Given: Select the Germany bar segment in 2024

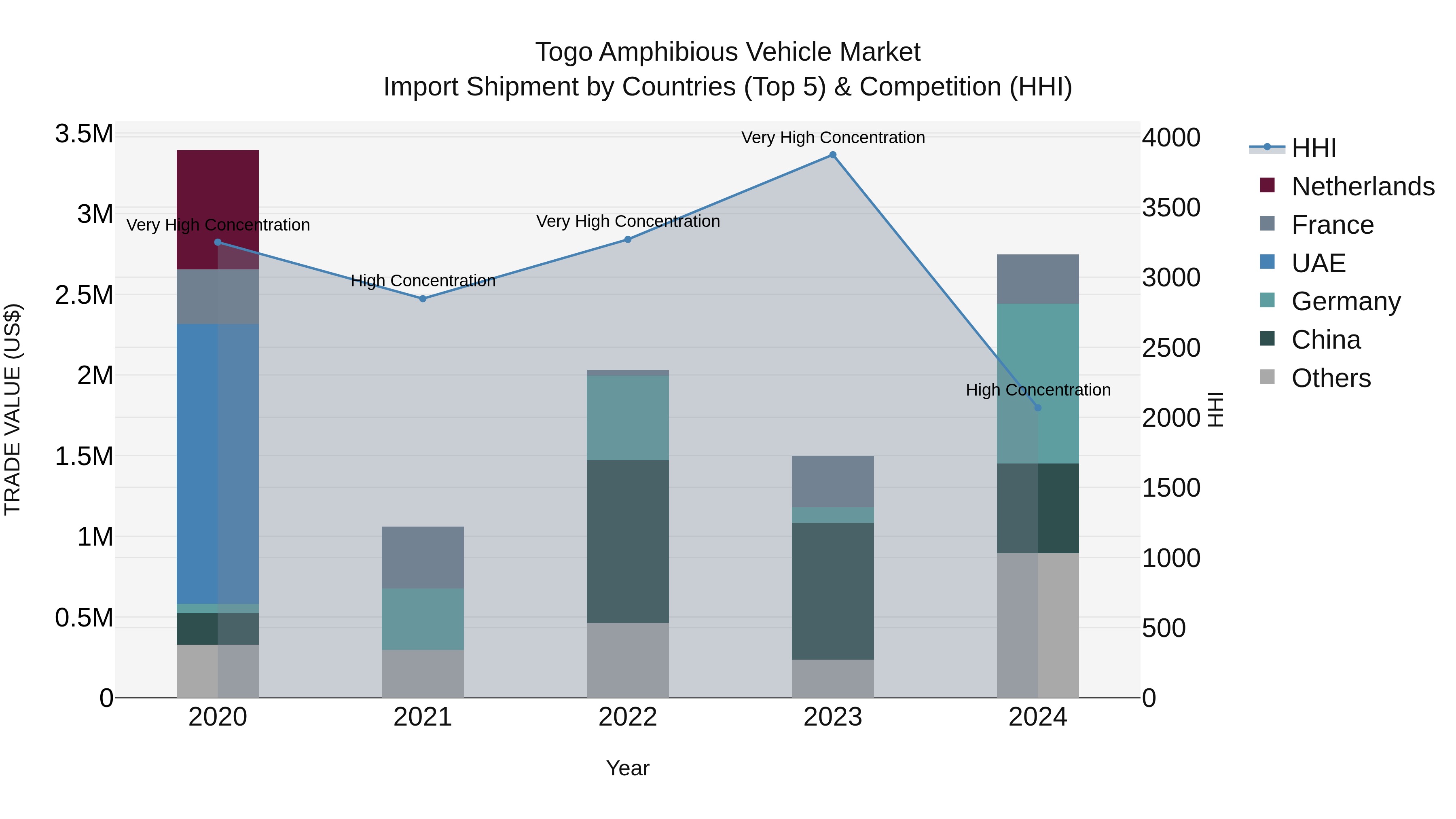Looking at the screenshot, I should pyautogui.click(x=1038, y=384).
